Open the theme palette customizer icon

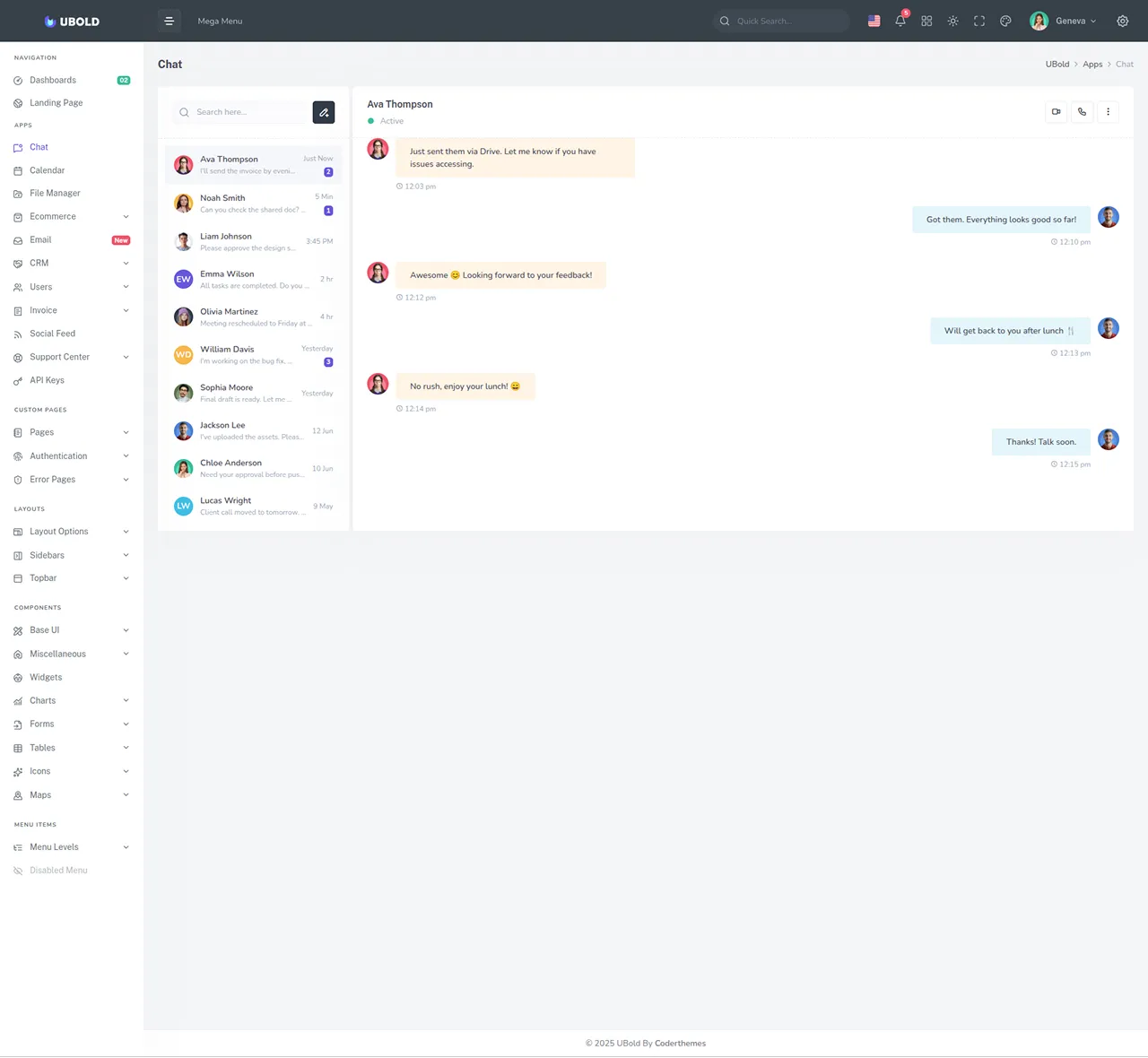coord(1005,21)
